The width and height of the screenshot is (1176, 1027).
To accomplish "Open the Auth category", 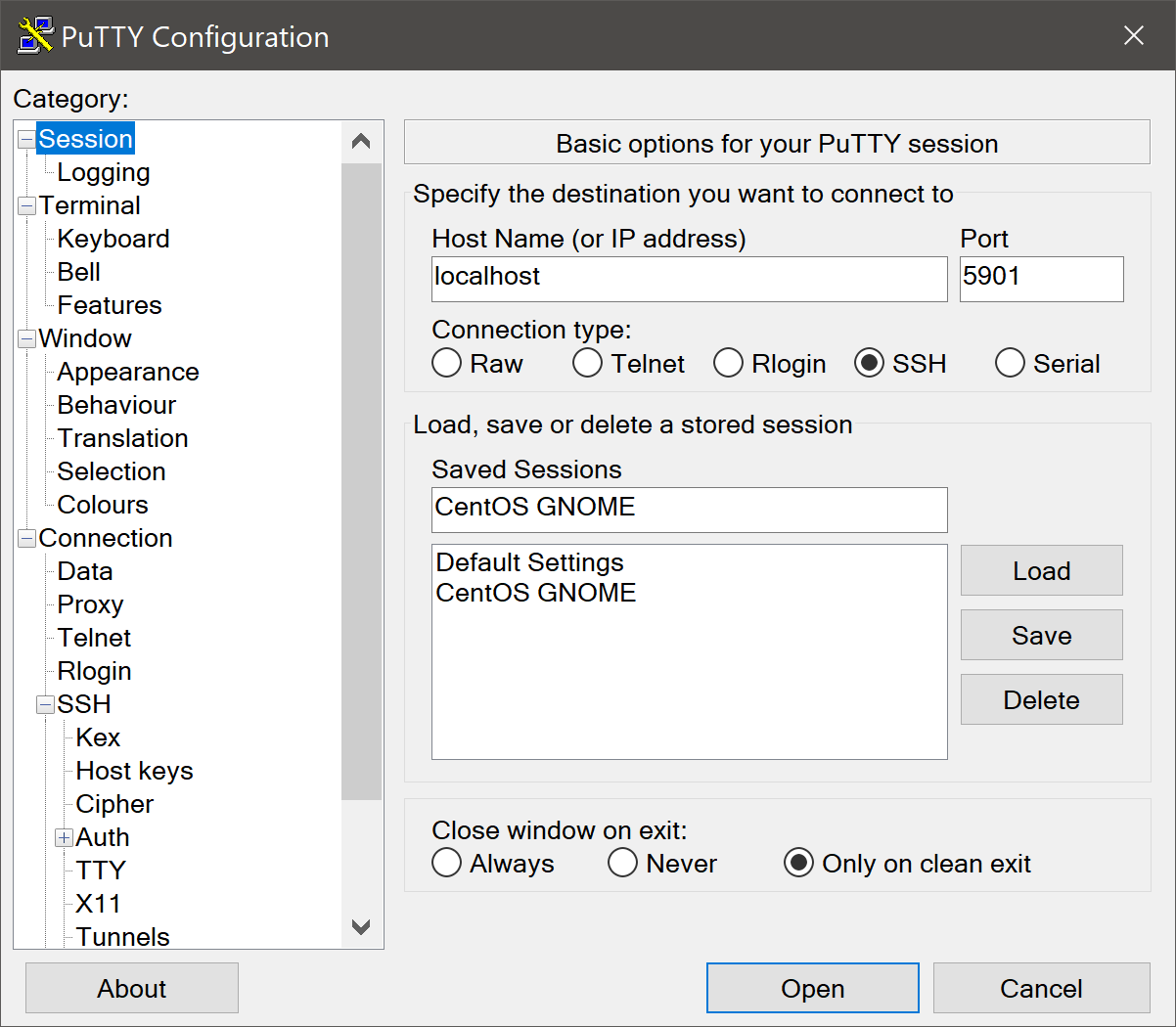I will pos(103,837).
